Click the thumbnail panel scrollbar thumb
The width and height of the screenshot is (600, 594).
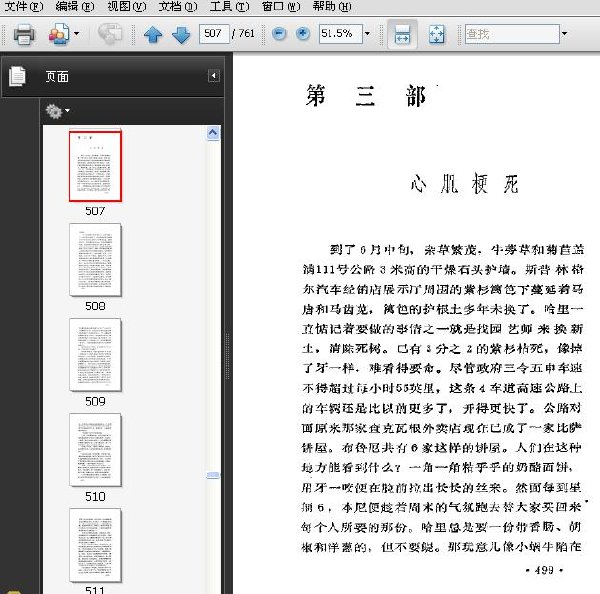pyautogui.click(x=213, y=475)
